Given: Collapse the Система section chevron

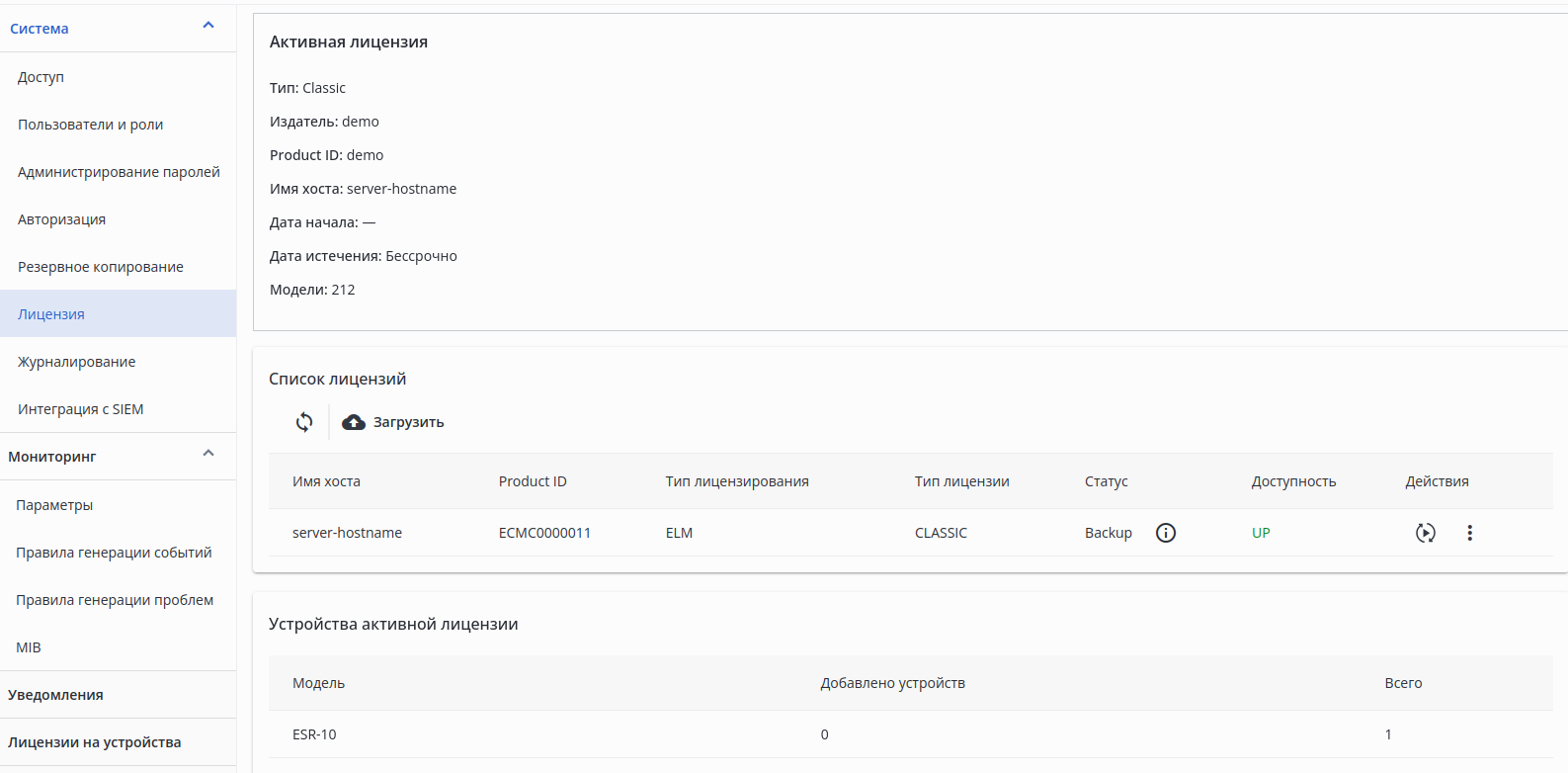Looking at the screenshot, I should pyautogui.click(x=208, y=26).
